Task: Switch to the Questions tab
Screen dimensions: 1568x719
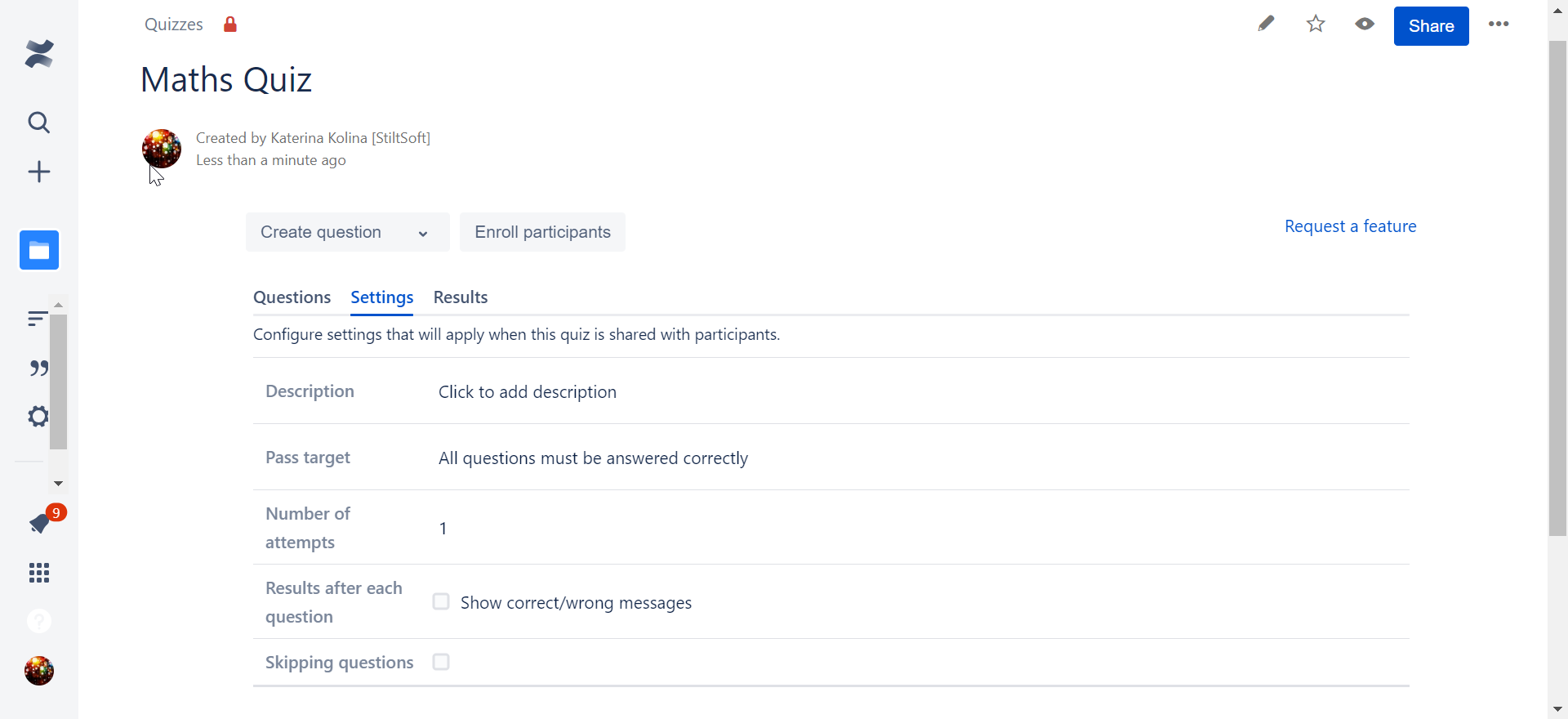Action: coord(292,297)
